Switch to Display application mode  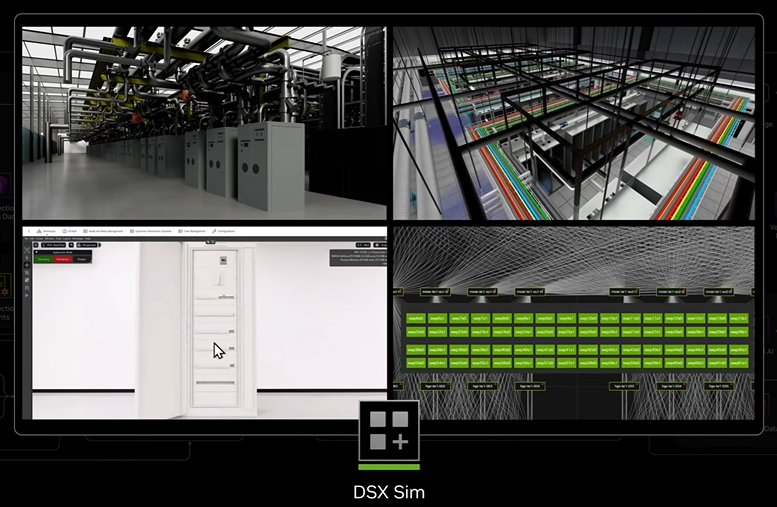click(x=80, y=258)
